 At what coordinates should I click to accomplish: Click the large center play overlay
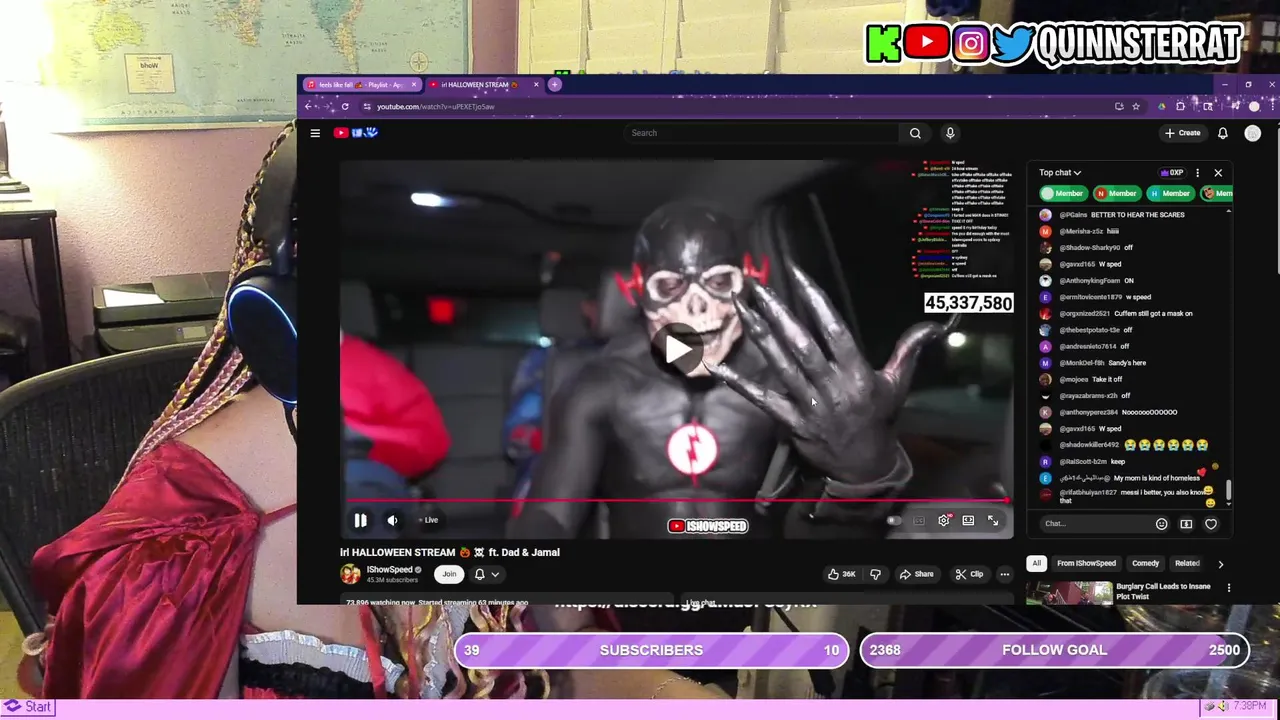[678, 349]
